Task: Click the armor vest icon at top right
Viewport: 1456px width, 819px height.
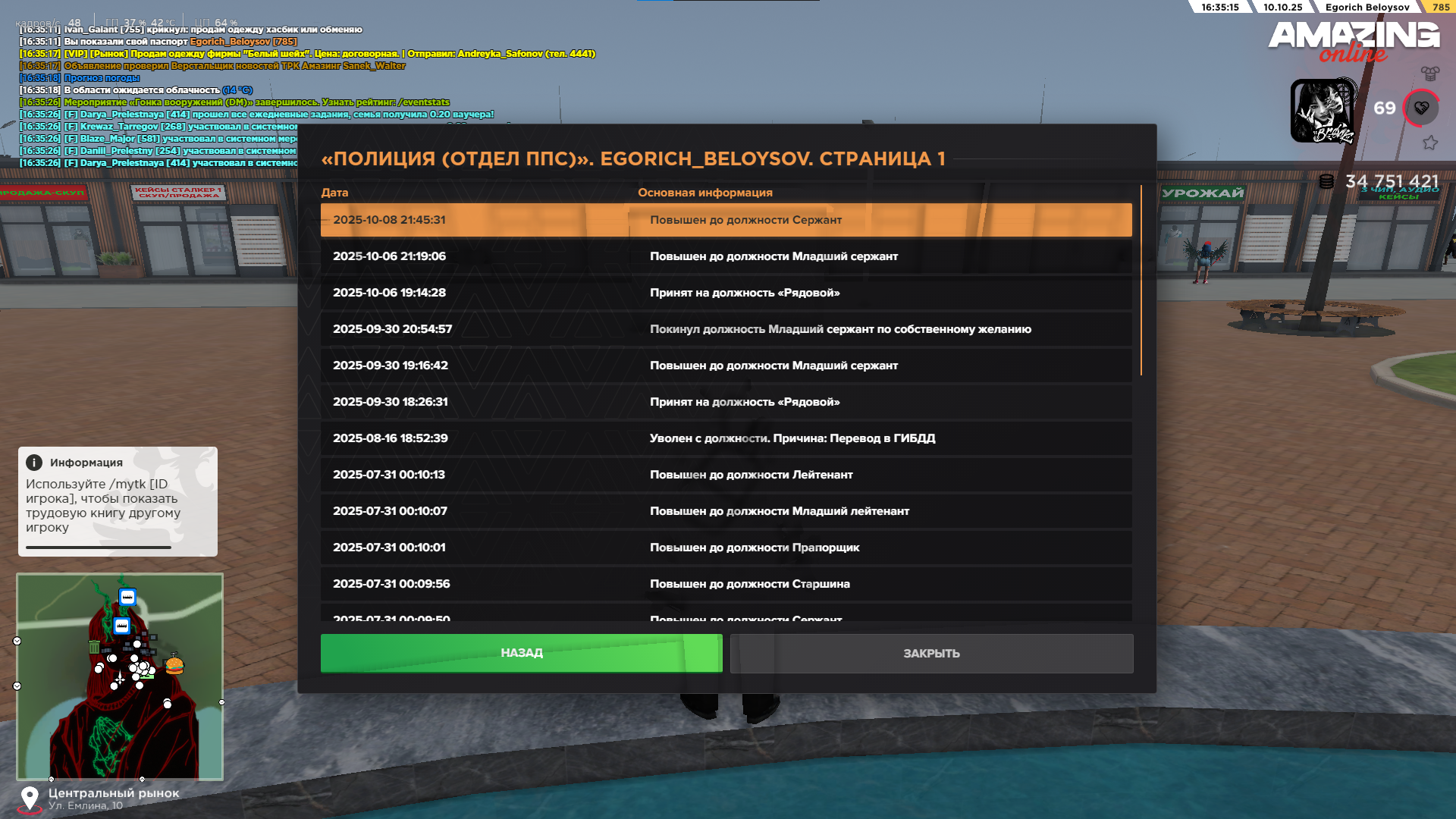Action: (1430, 74)
